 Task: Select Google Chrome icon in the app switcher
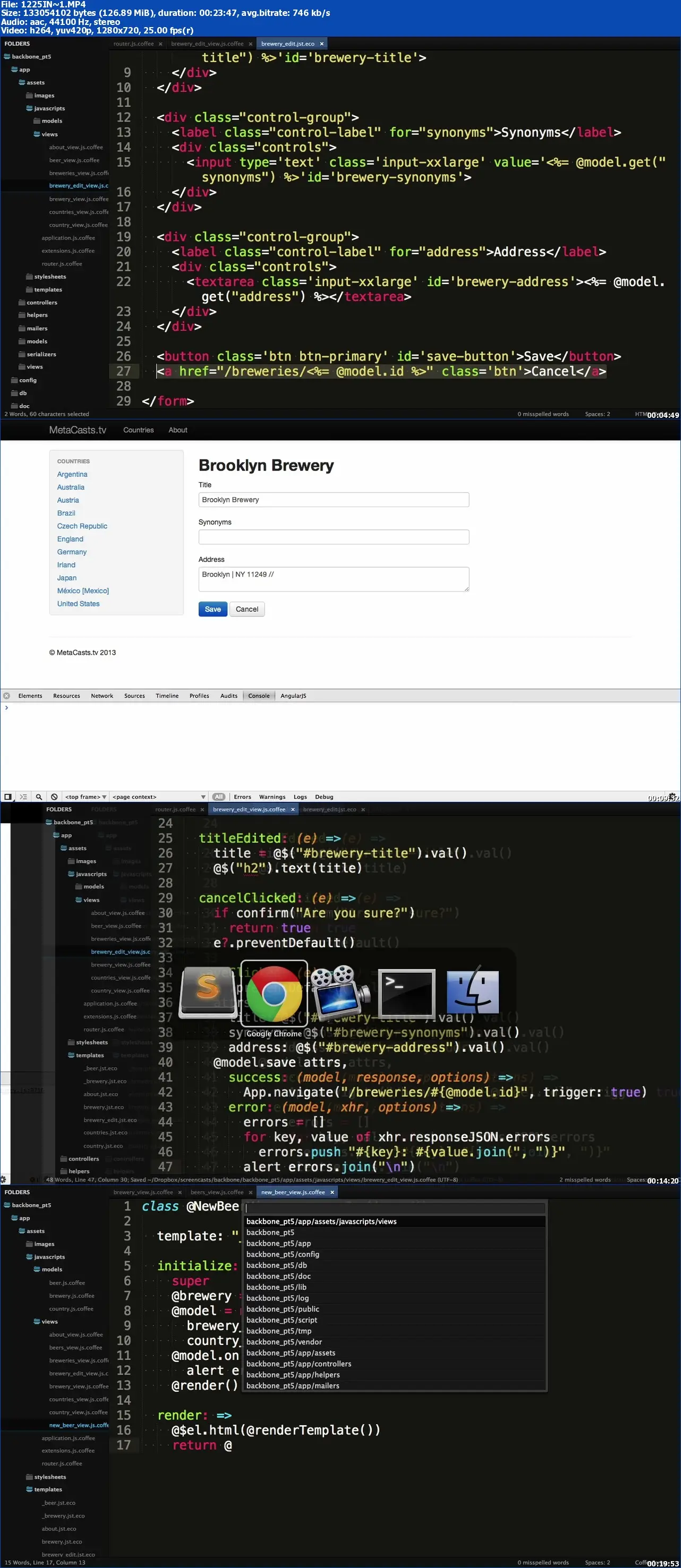(x=274, y=994)
